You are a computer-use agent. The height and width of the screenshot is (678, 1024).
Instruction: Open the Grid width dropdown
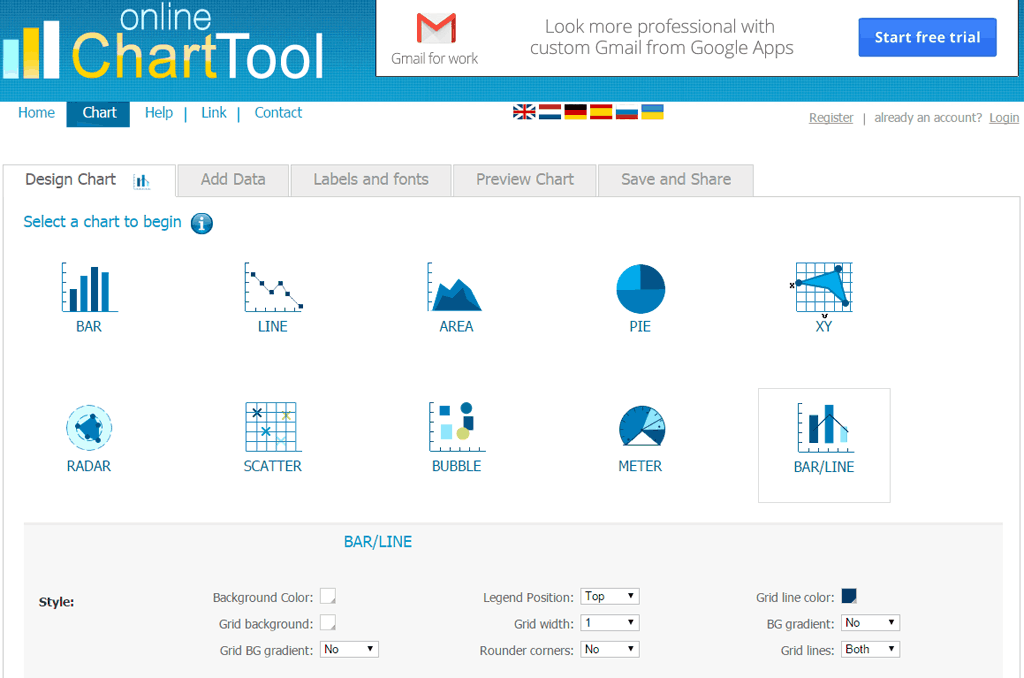coord(610,623)
